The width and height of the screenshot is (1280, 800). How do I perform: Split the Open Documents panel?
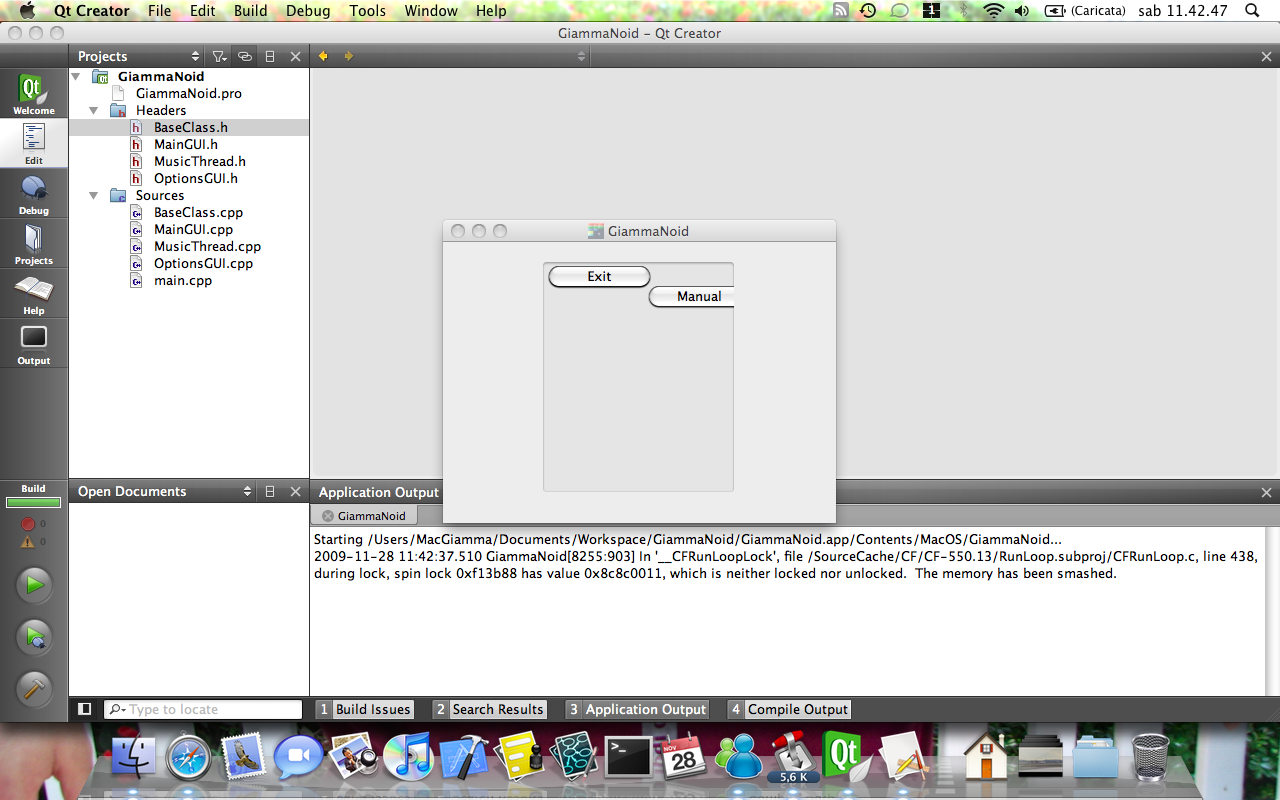tap(270, 492)
